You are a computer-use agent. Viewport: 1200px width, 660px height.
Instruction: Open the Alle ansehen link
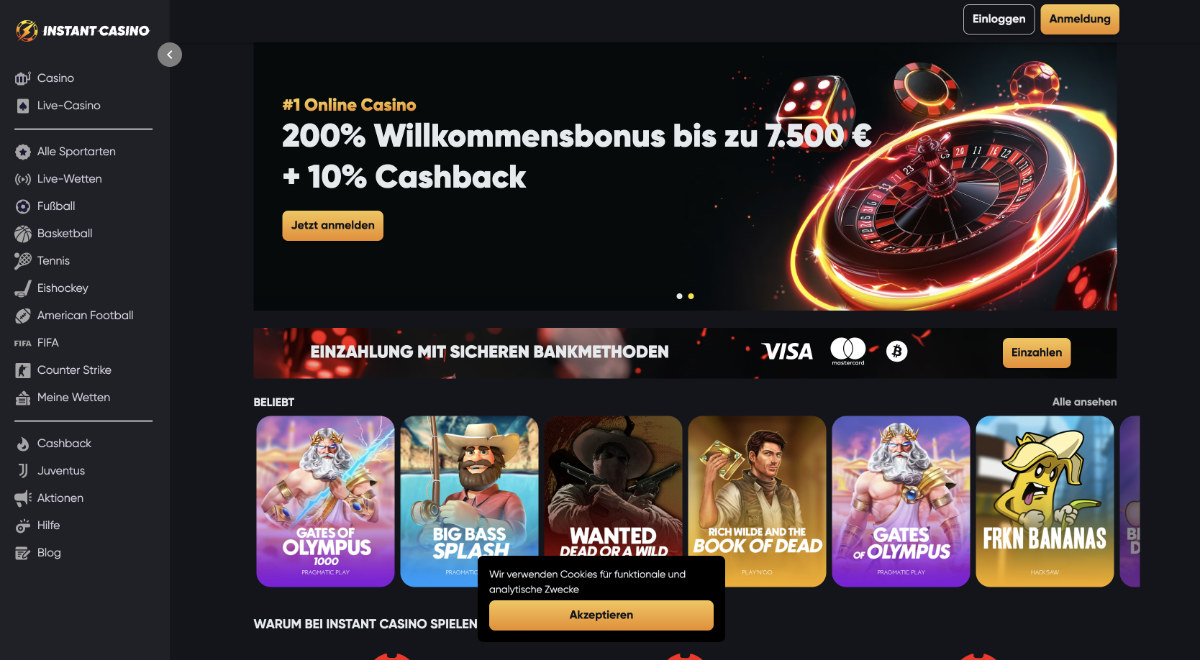1084,402
